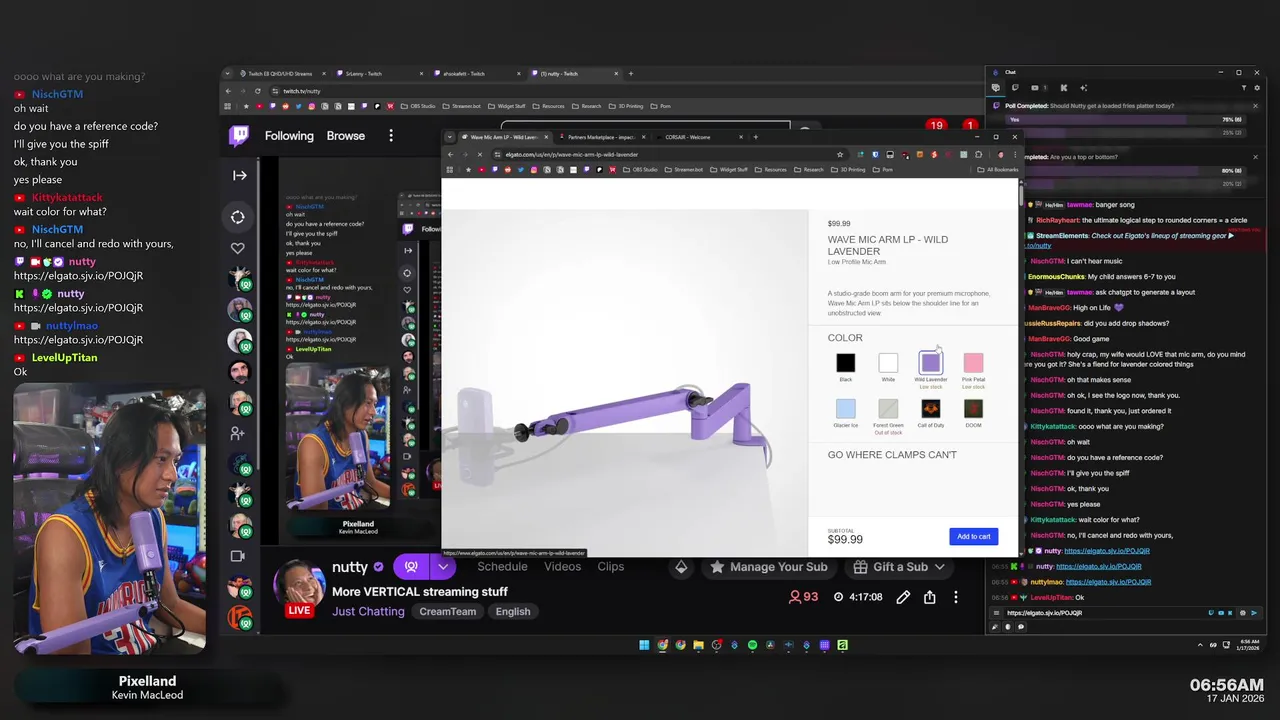Select the Call of Duty edition swatch
Image resolution: width=1280 pixels, height=720 pixels.
(931, 409)
